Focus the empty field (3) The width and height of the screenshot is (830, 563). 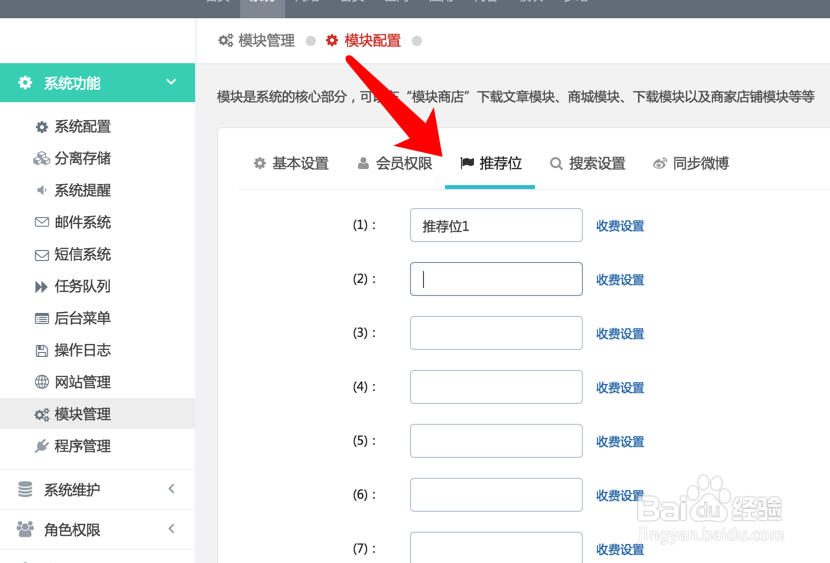click(496, 333)
